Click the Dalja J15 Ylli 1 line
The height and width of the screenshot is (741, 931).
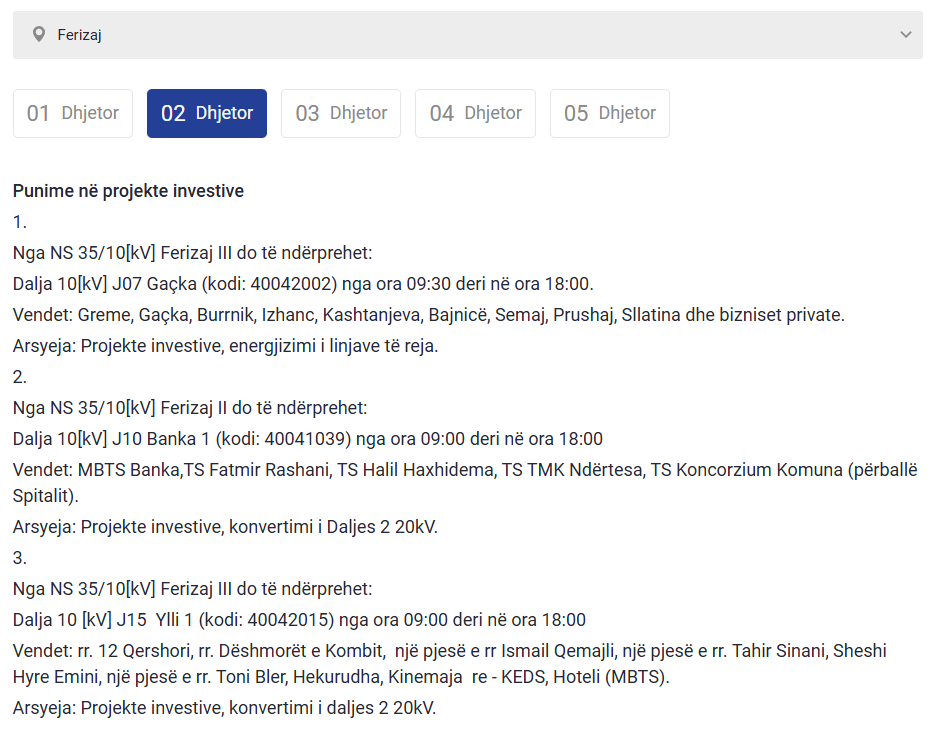coord(299,619)
